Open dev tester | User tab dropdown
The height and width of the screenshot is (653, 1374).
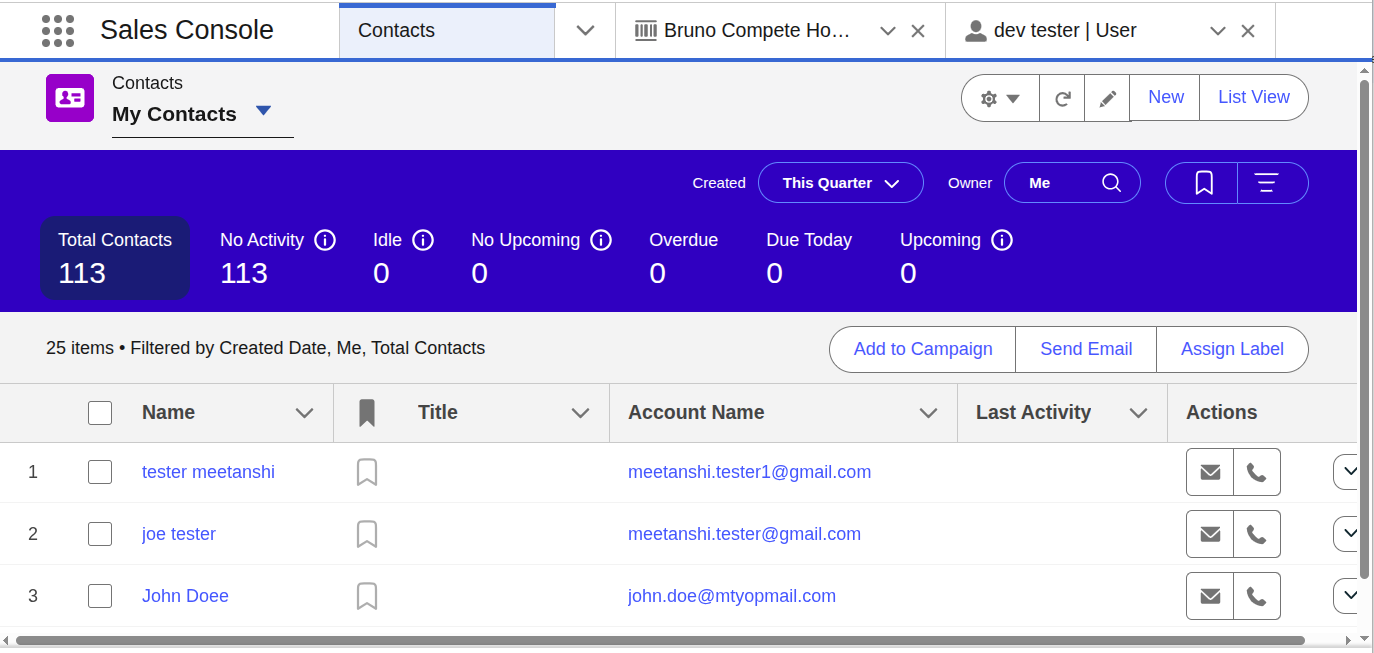click(x=1217, y=31)
